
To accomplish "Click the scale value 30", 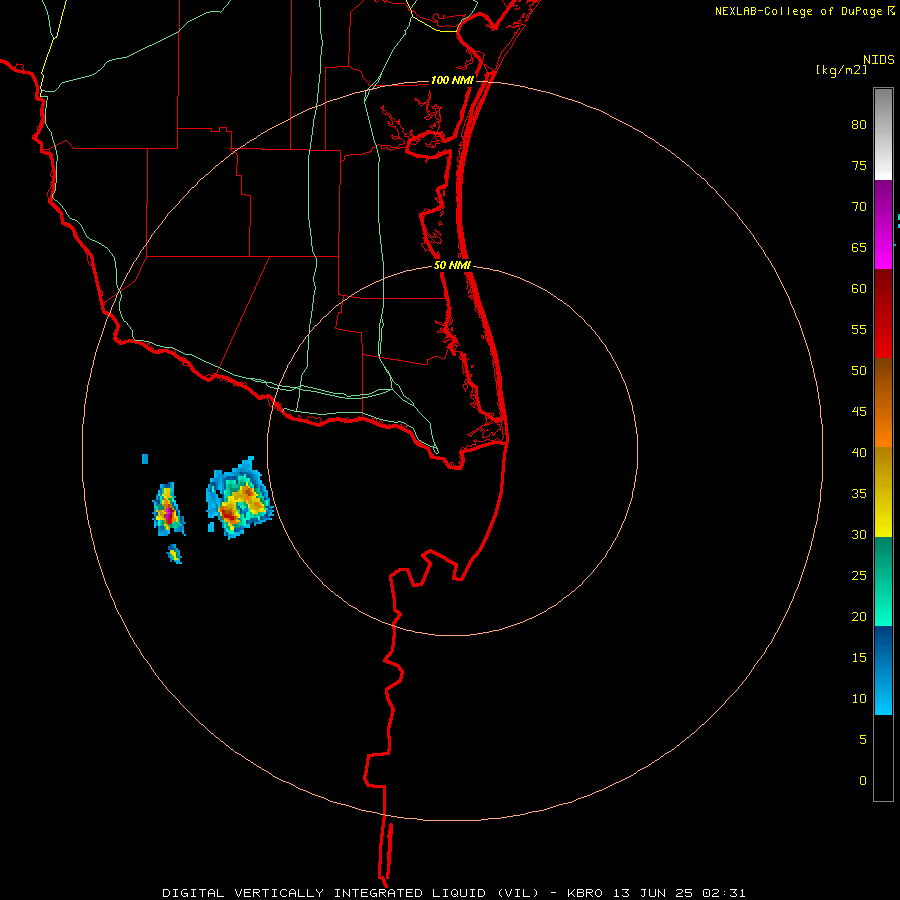I will (859, 534).
